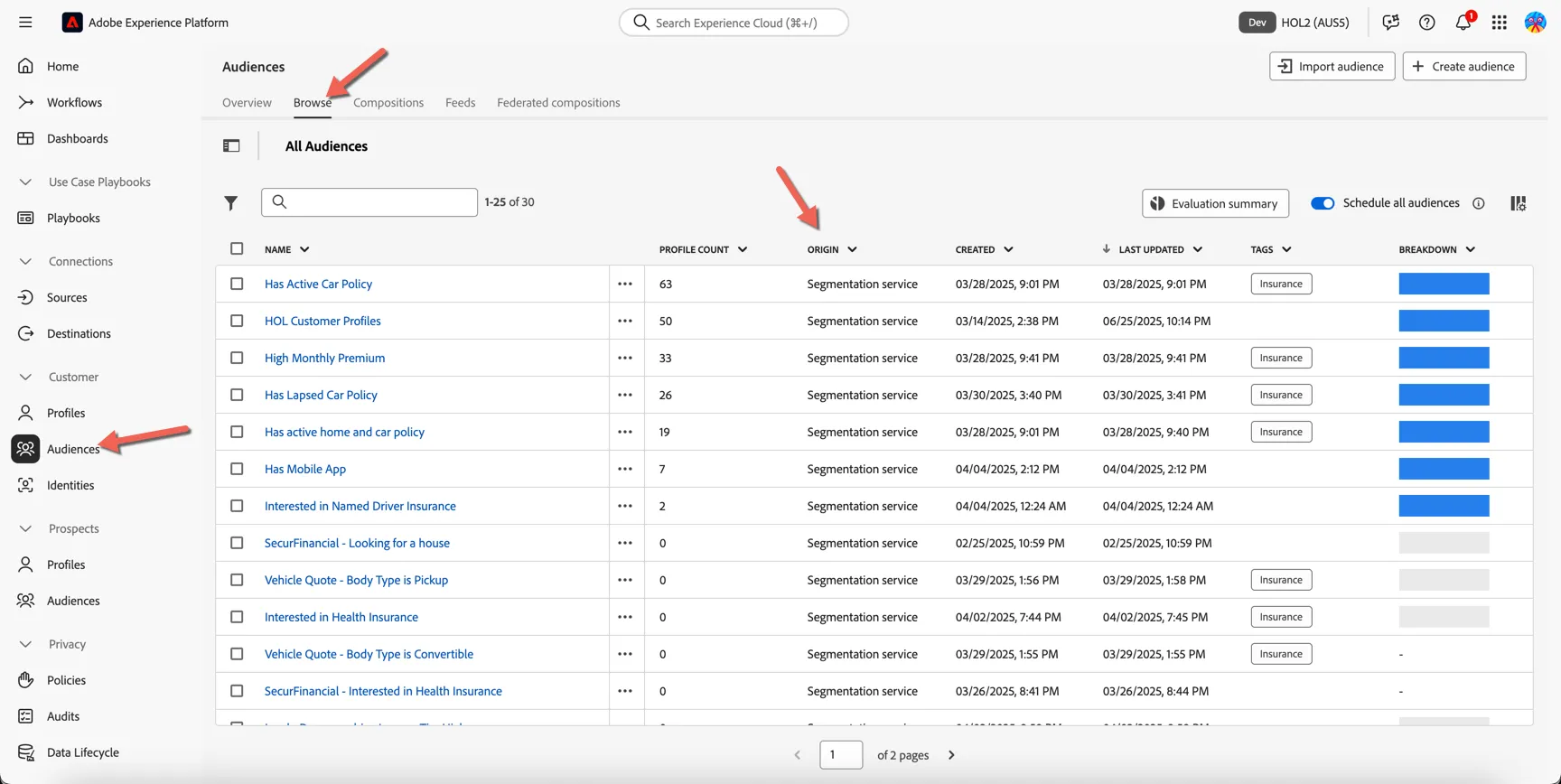The width and height of the screenshot is (1561, 784).
Task: Open Home in the sidebar
Action: [x=62, y=66]
